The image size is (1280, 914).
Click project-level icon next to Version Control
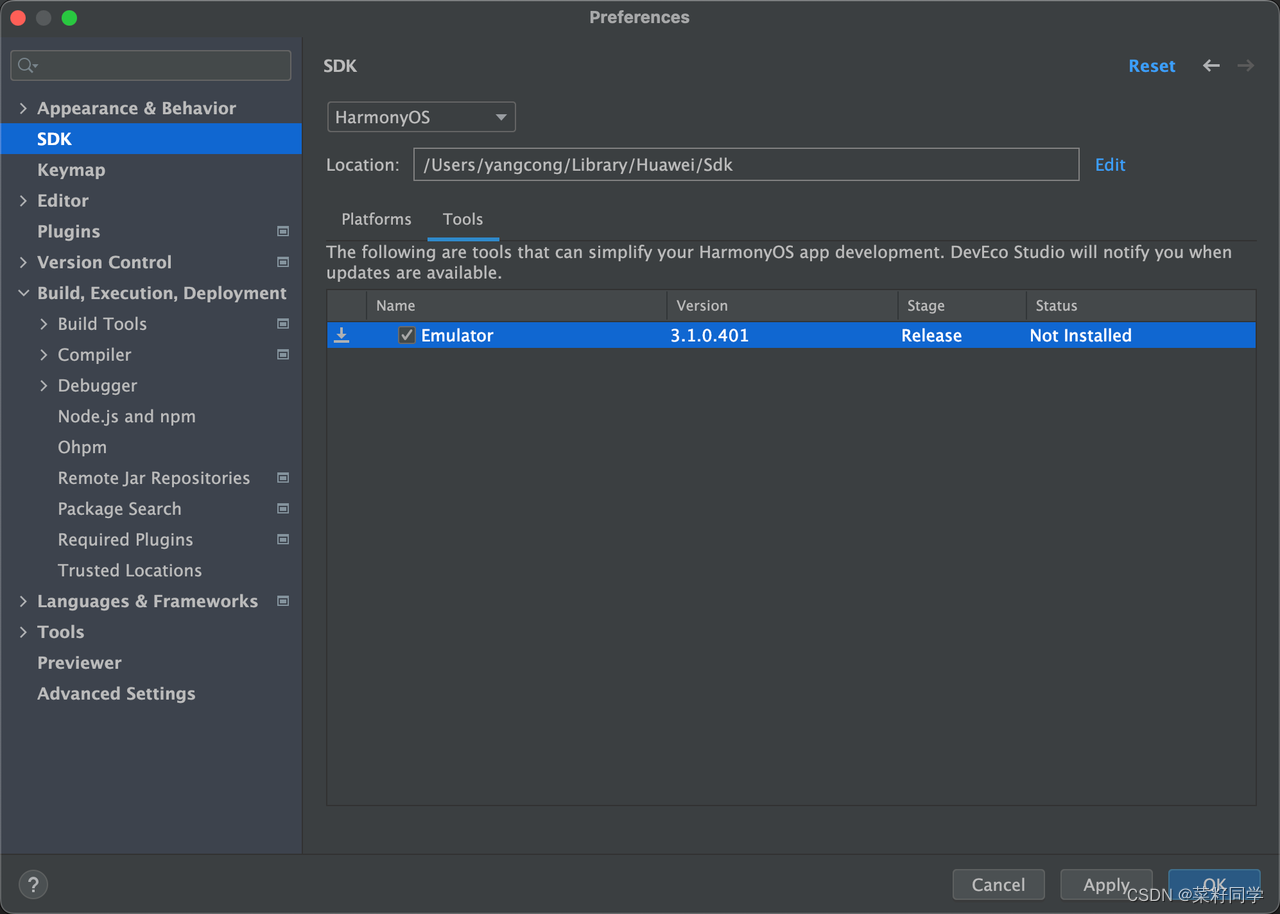(x=283, y=262)
